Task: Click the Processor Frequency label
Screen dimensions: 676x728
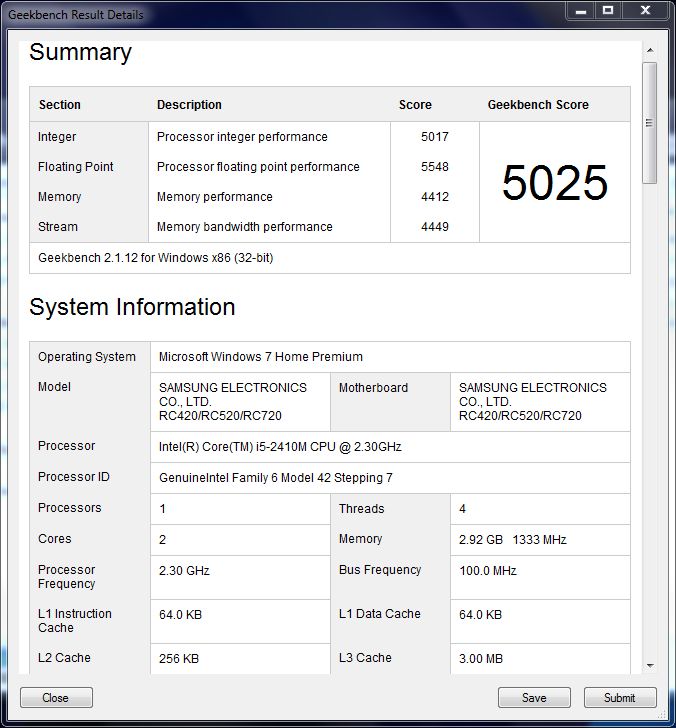Action: click(66, 577)
